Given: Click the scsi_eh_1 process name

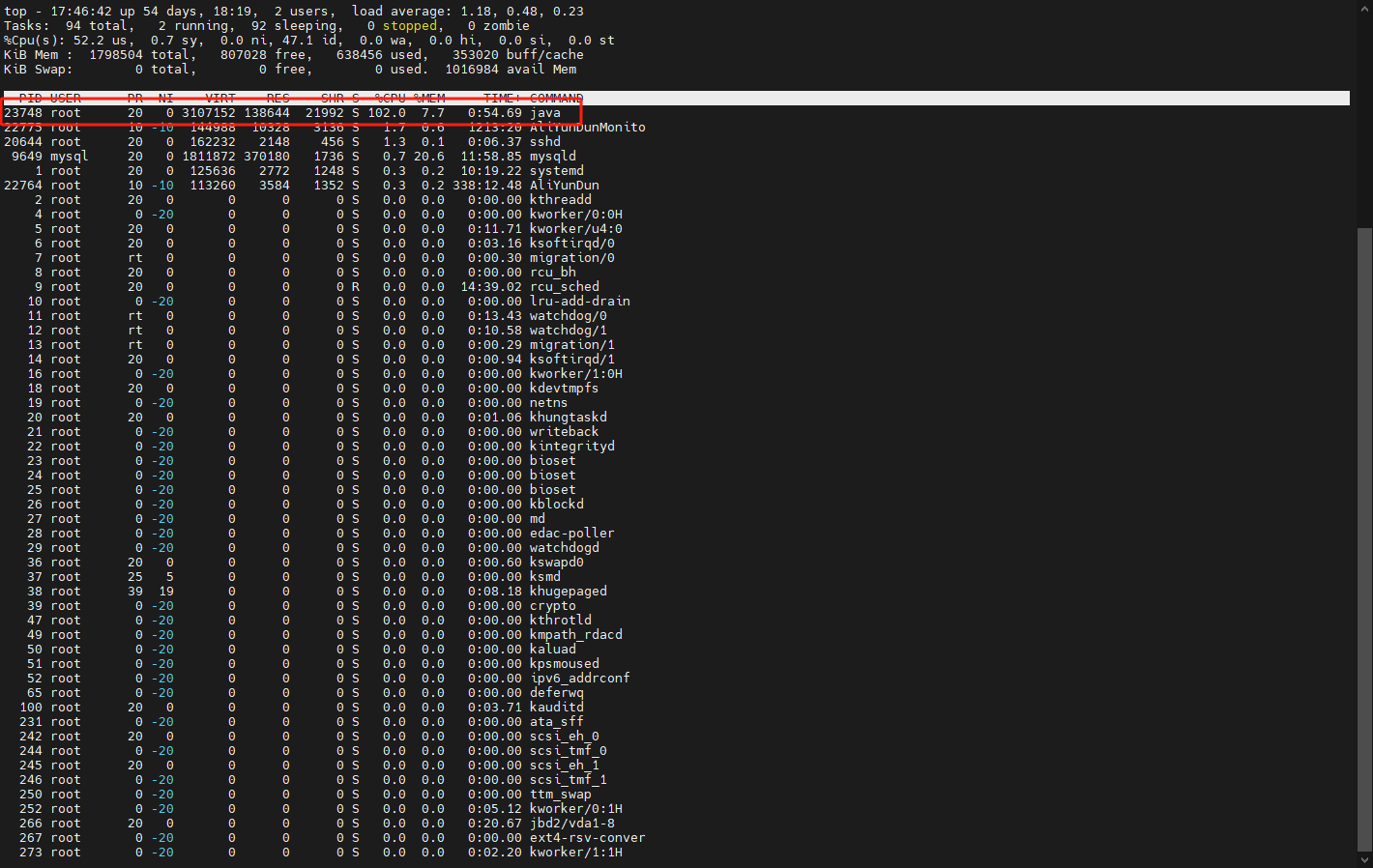Looking at the screenshot, I should [x=565, y=766].
